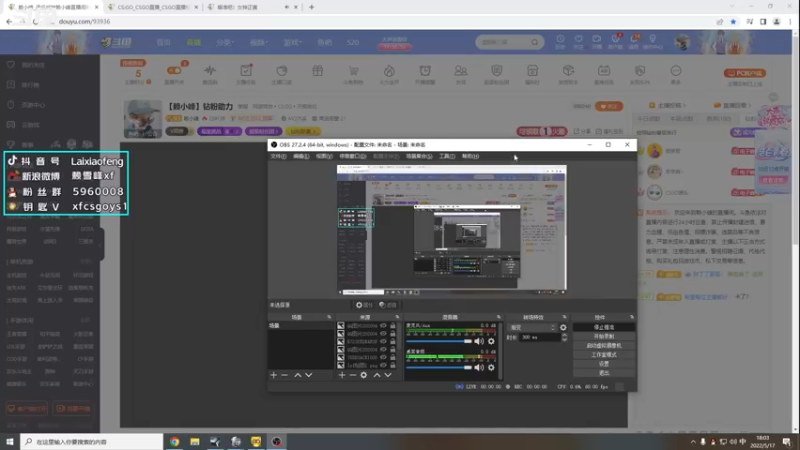Click the 启动虚拟摄像机 button
Image resolution: width=800 pixels, height=450 pixels.
(604, 346)
